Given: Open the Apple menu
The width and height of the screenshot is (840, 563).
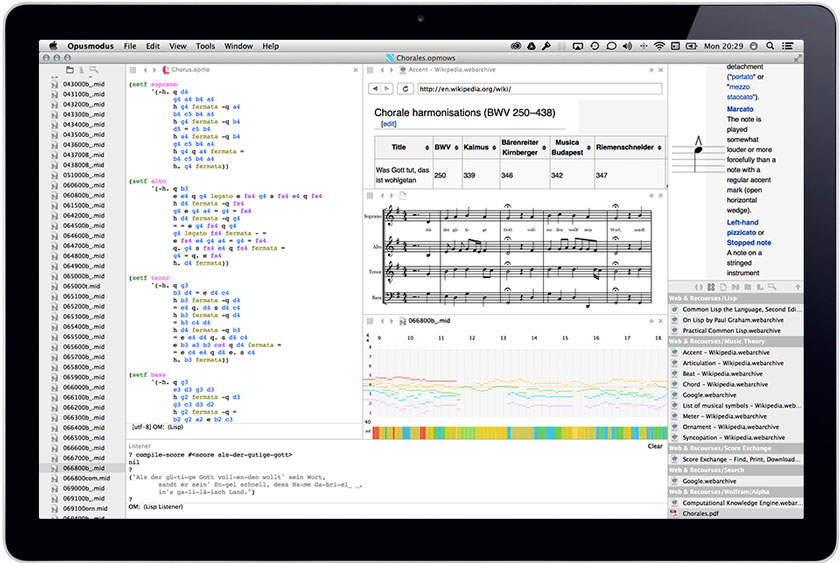Looking at the screenshot, I should point(53,46).
